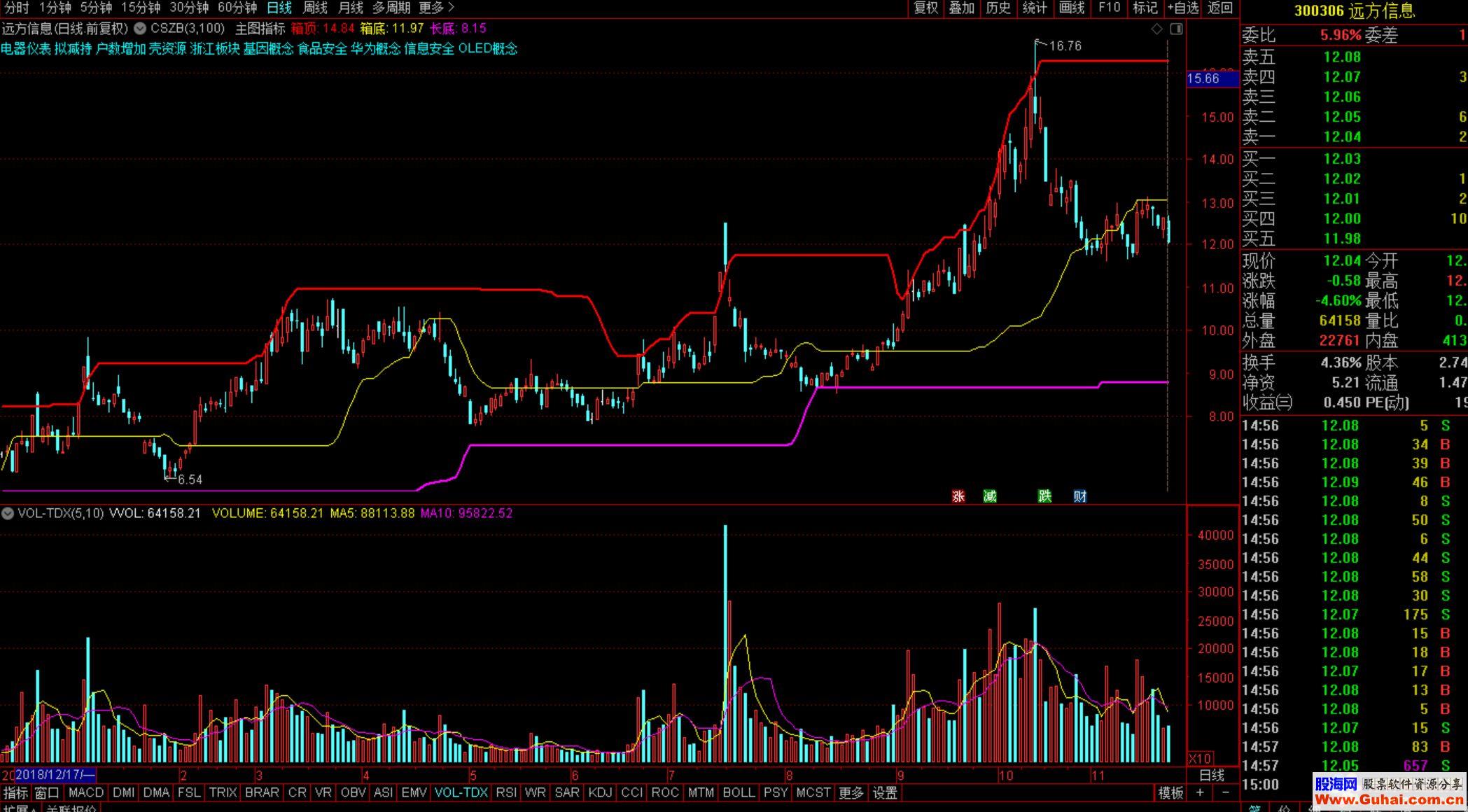1468x812 pixels.
Task: Switch sub-chart to BRAR indicator
Action: 262,792
